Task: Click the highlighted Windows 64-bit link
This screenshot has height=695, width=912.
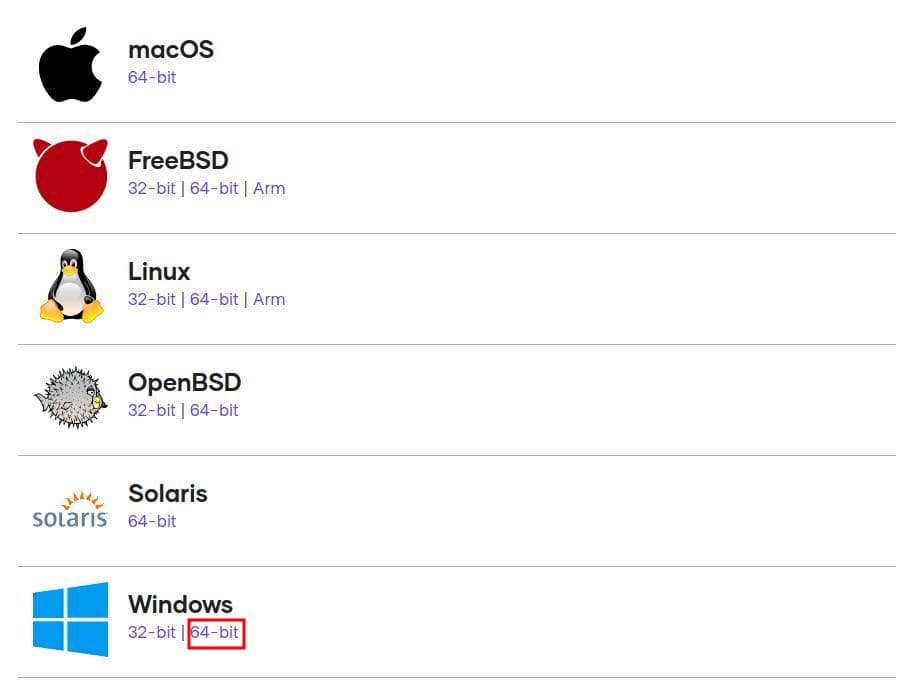Action: (x=215, y=632)
